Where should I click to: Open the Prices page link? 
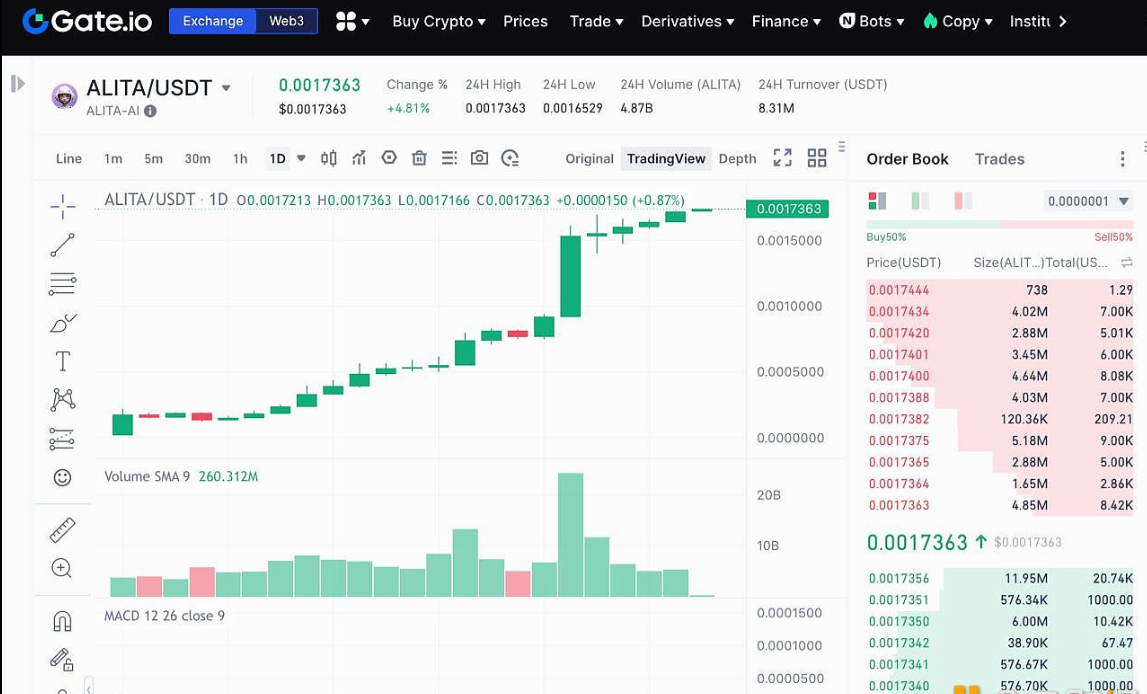525,21
